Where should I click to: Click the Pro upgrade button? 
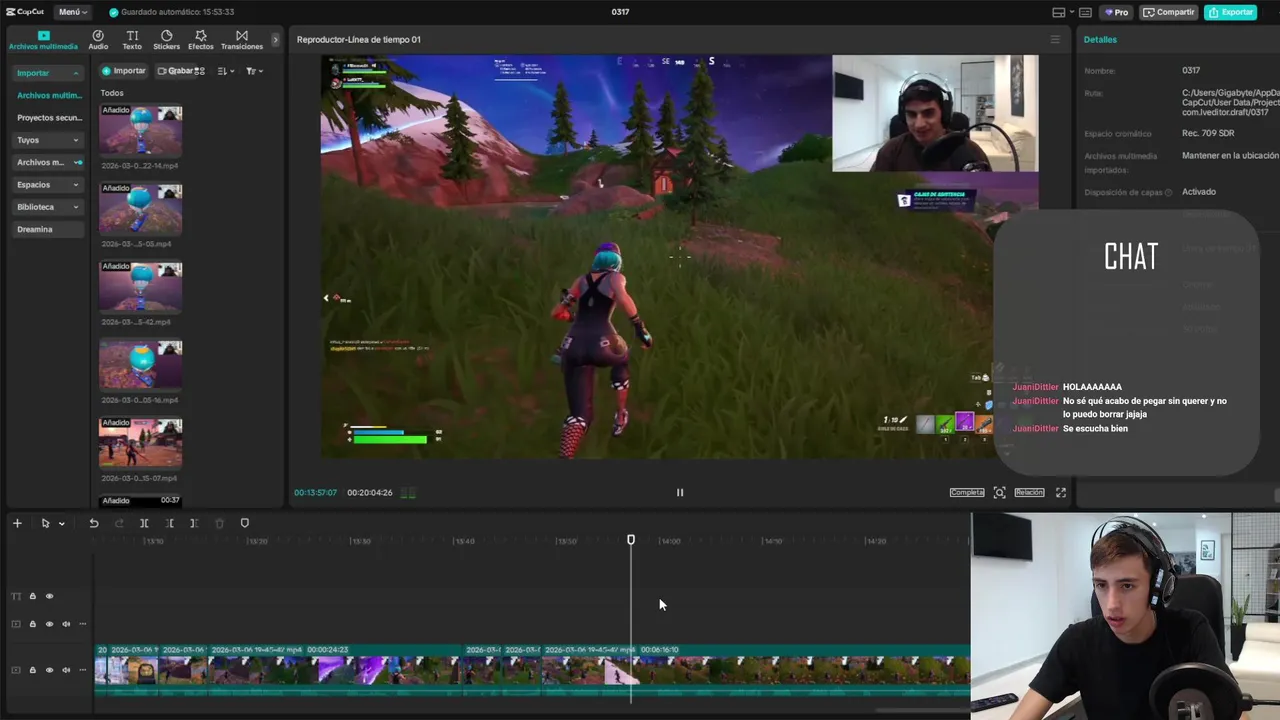(1116, 12)
